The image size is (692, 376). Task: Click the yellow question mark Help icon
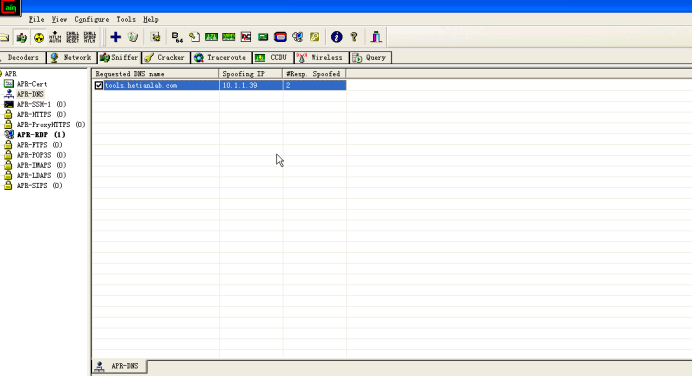[x=354, y=37]
